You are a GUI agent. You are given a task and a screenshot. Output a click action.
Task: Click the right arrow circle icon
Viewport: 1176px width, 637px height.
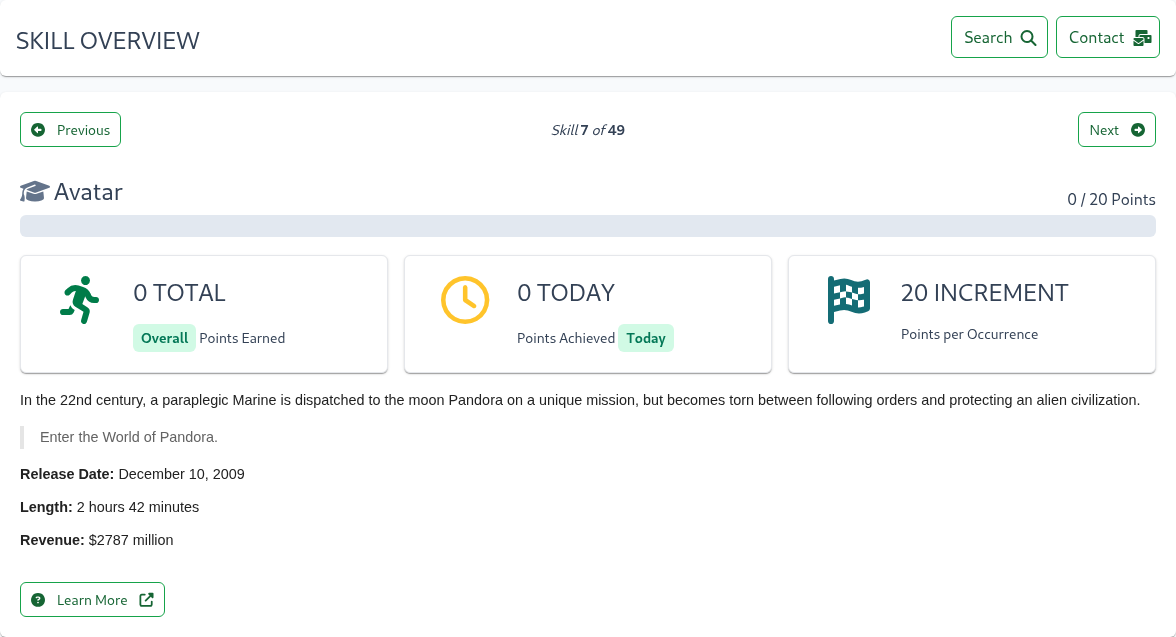[x=1138, y=130]
